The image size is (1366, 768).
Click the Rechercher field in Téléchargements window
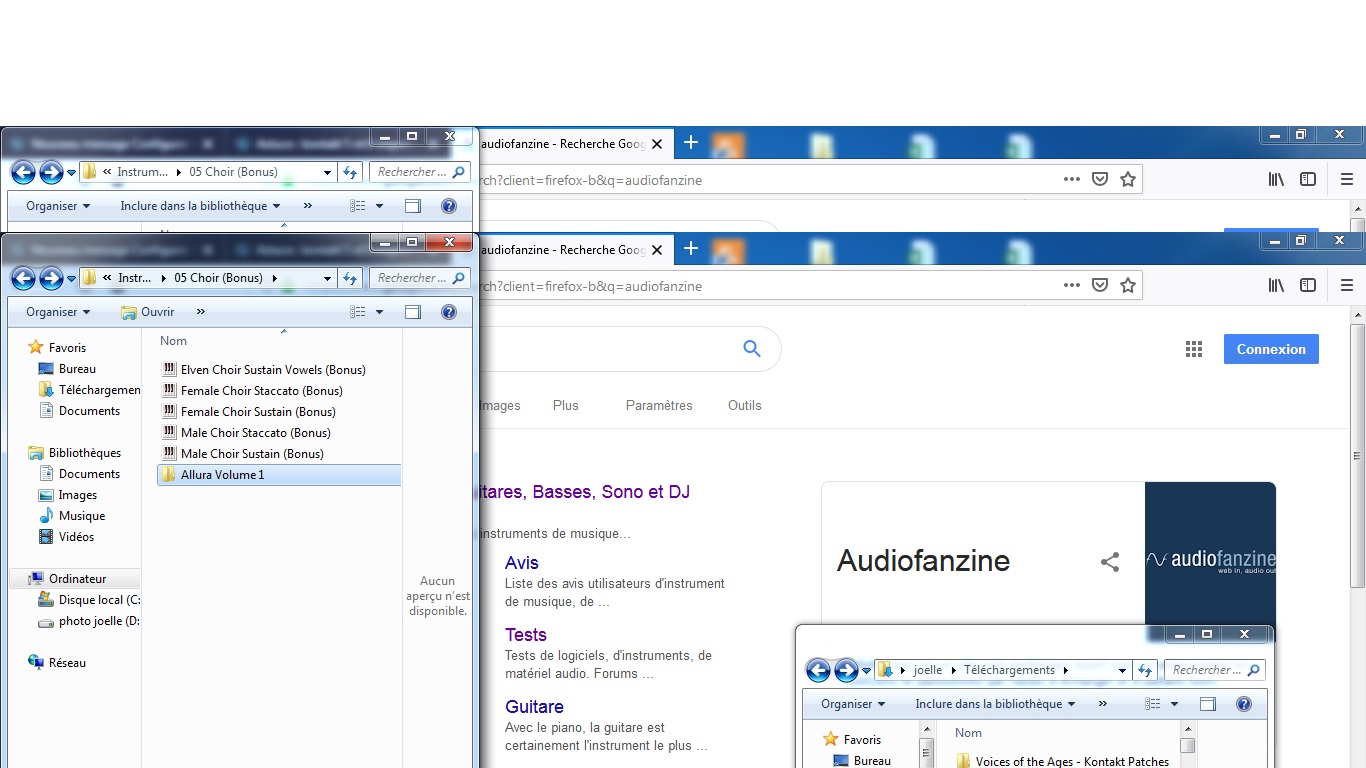point(1207,670)
